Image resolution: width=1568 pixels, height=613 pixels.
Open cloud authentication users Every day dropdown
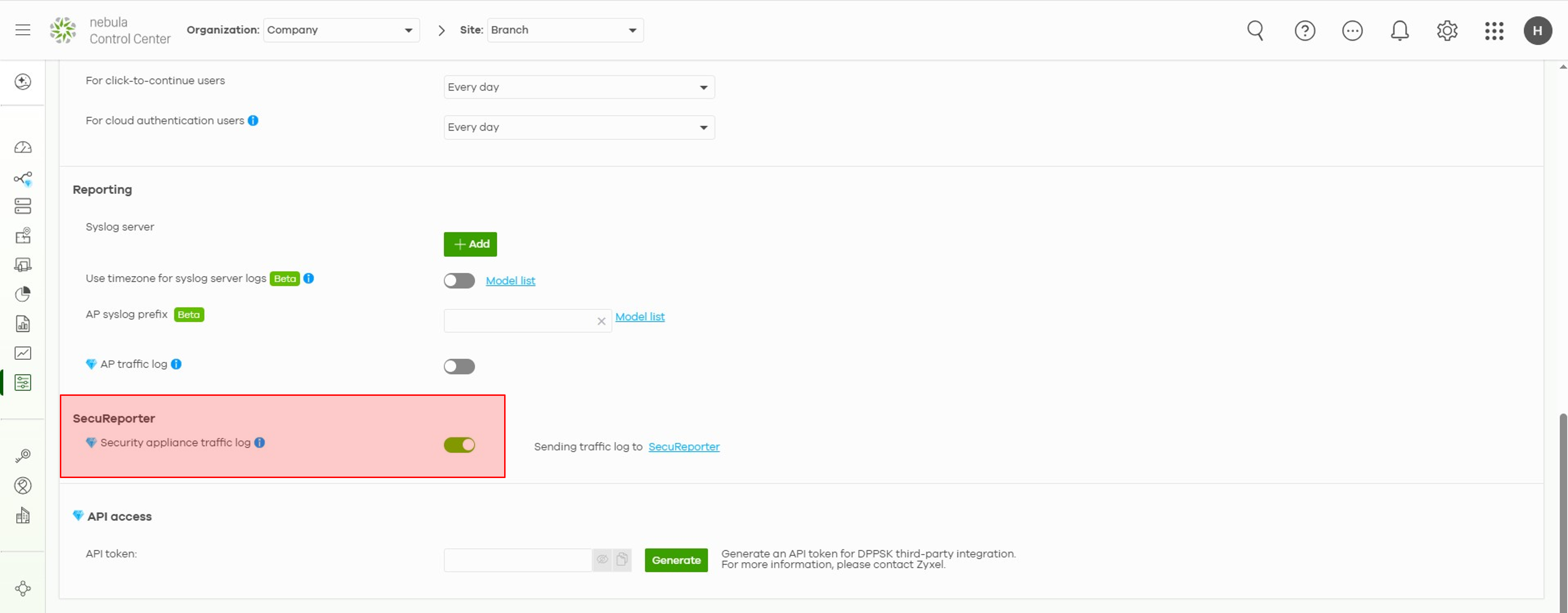[579, 127]
